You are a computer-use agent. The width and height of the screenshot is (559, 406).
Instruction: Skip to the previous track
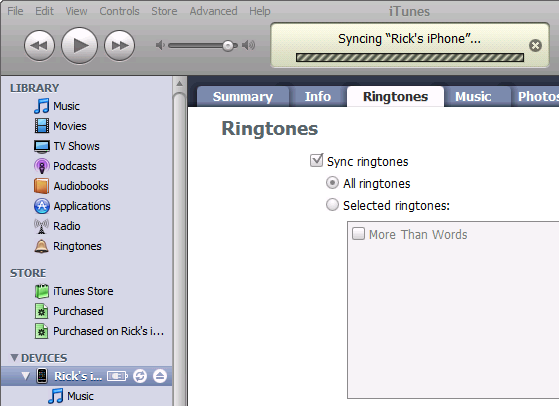pyautogui.click(x=39, y=46)
